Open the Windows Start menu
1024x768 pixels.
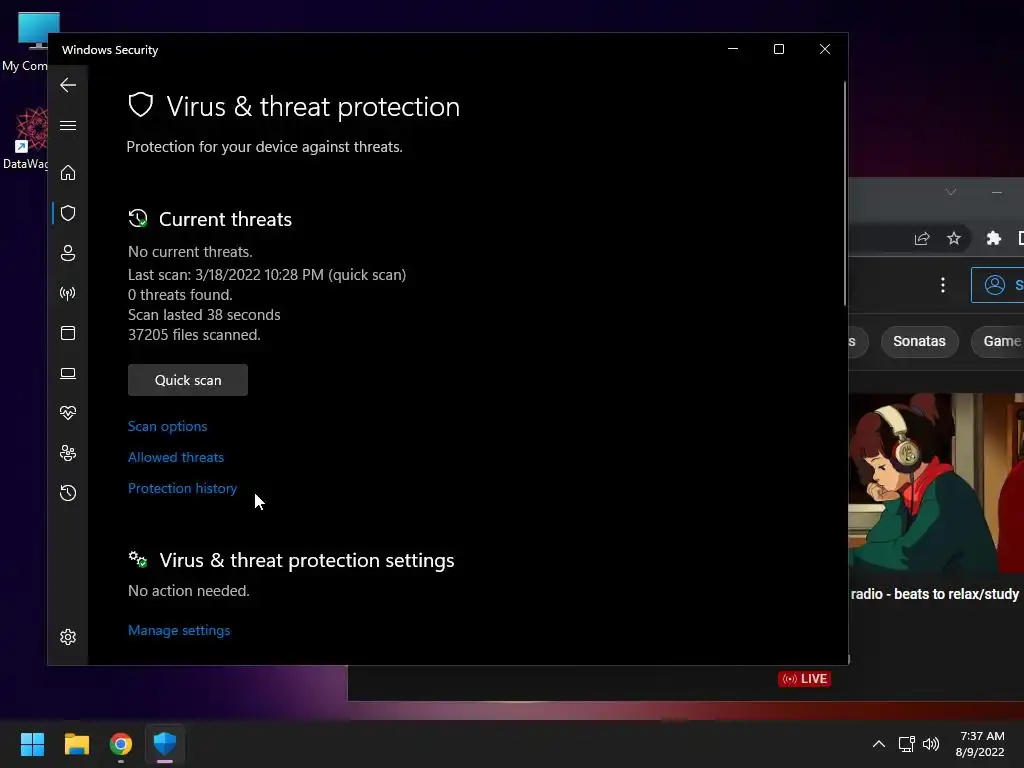click(32, 744)
